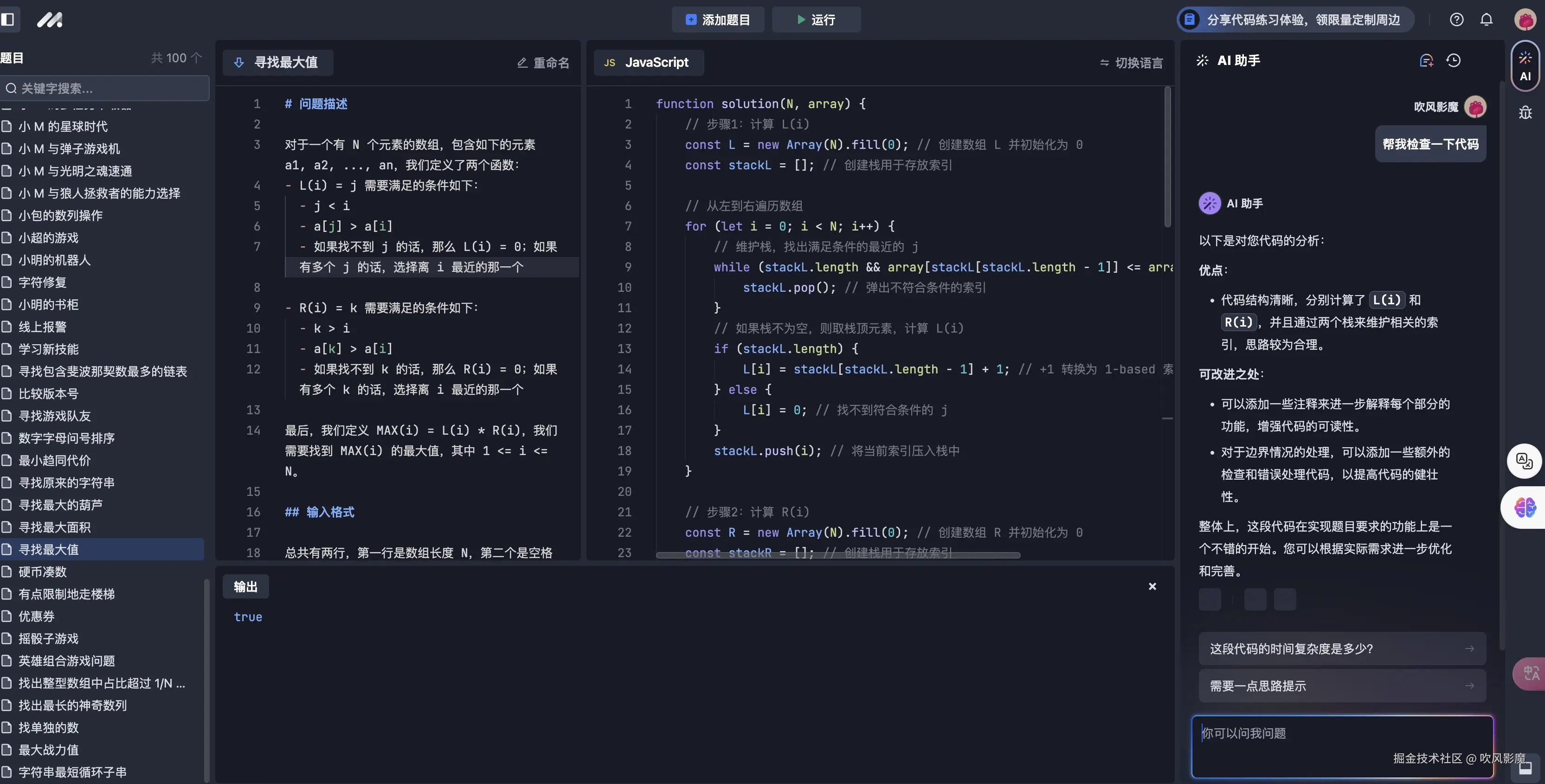Click the download icon beside 寻找最大值
Image resolution: width=1545 pixels, height=784 pixels.
238,62
